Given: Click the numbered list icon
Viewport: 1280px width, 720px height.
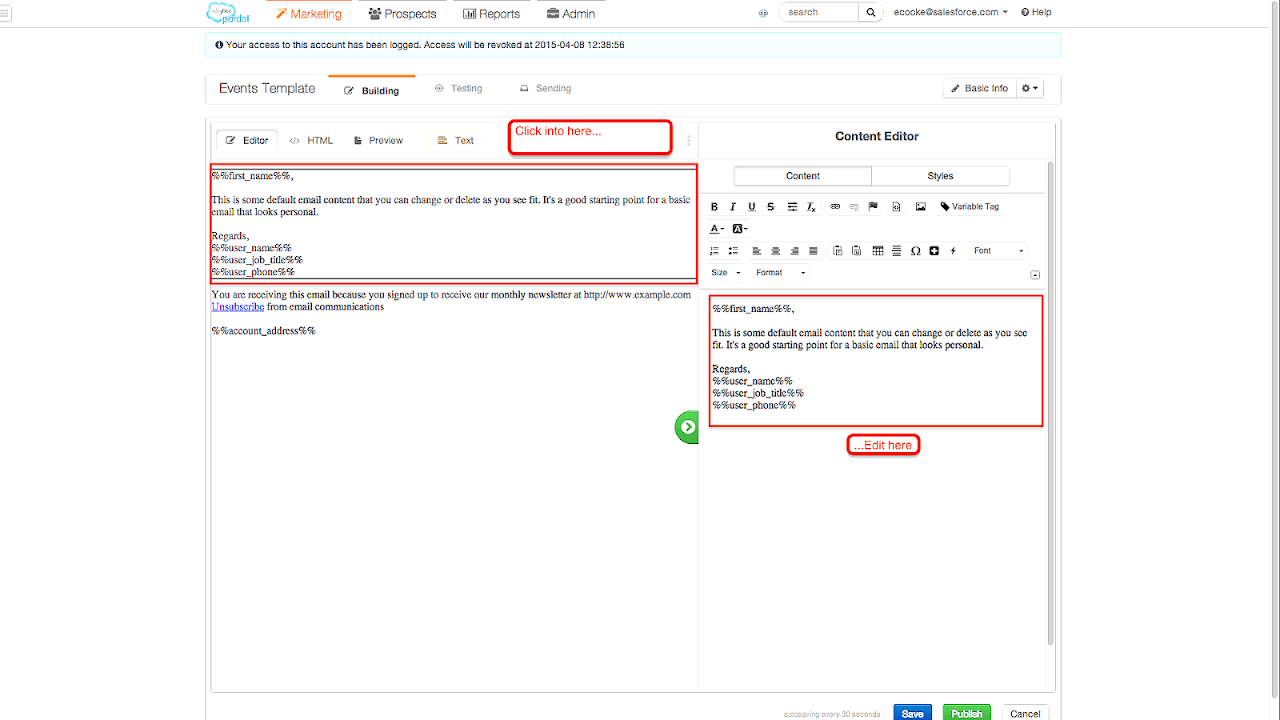Looking at the screenshot, I should point(714,251).
